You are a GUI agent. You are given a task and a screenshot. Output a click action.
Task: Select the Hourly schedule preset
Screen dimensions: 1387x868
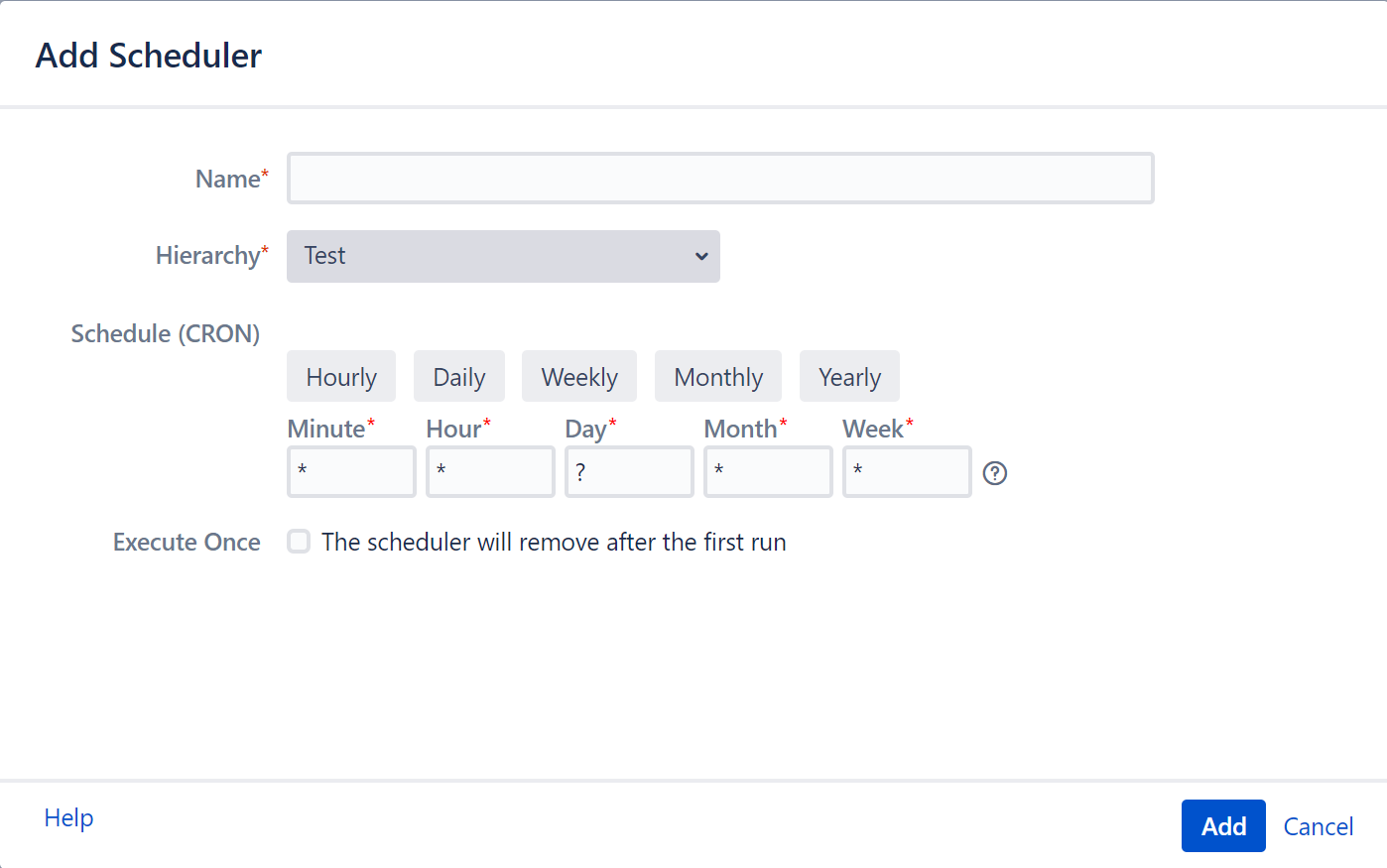click(341, 377)
